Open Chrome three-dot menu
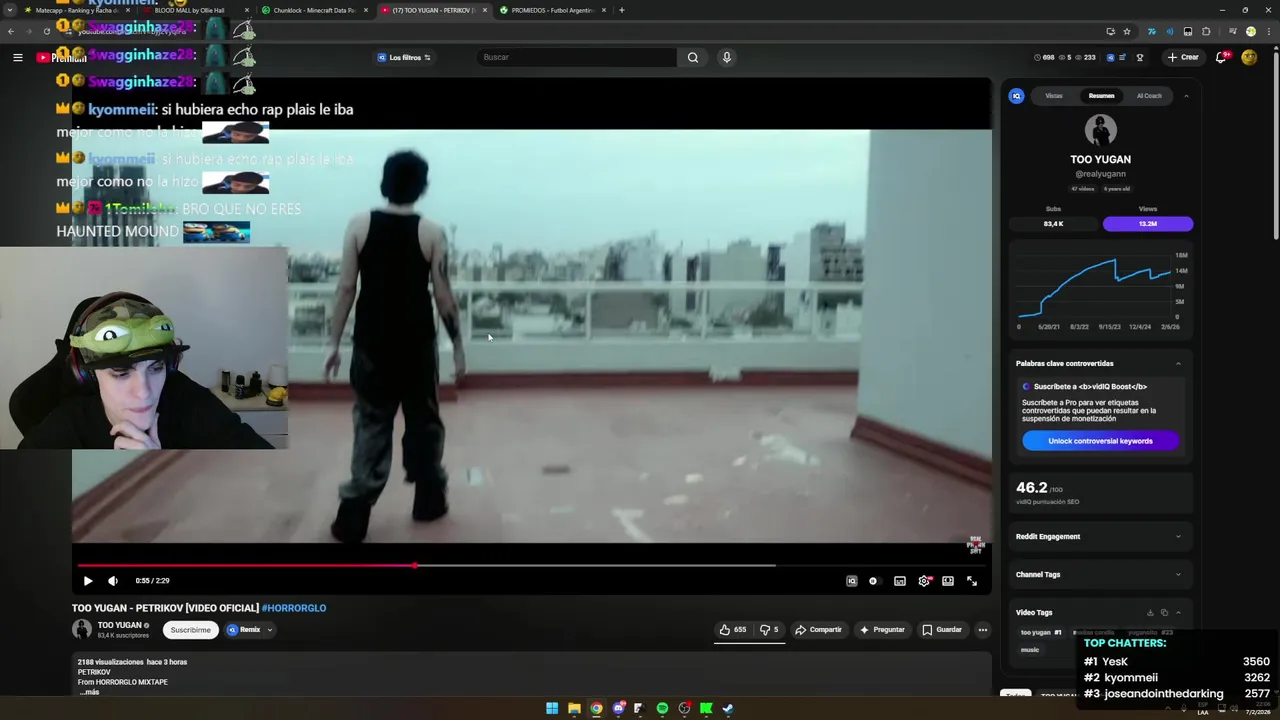Viewport: 1280px width, 720px height. point(1267,31)
